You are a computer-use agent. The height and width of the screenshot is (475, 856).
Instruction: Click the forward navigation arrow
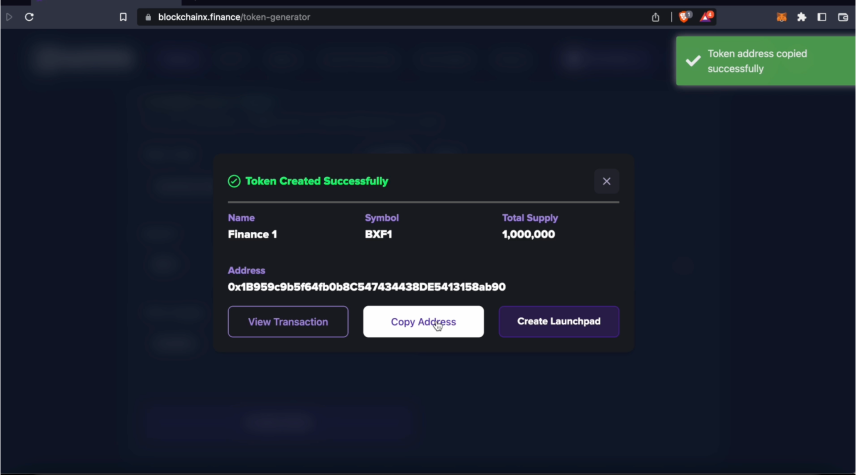tap(9, 17)
